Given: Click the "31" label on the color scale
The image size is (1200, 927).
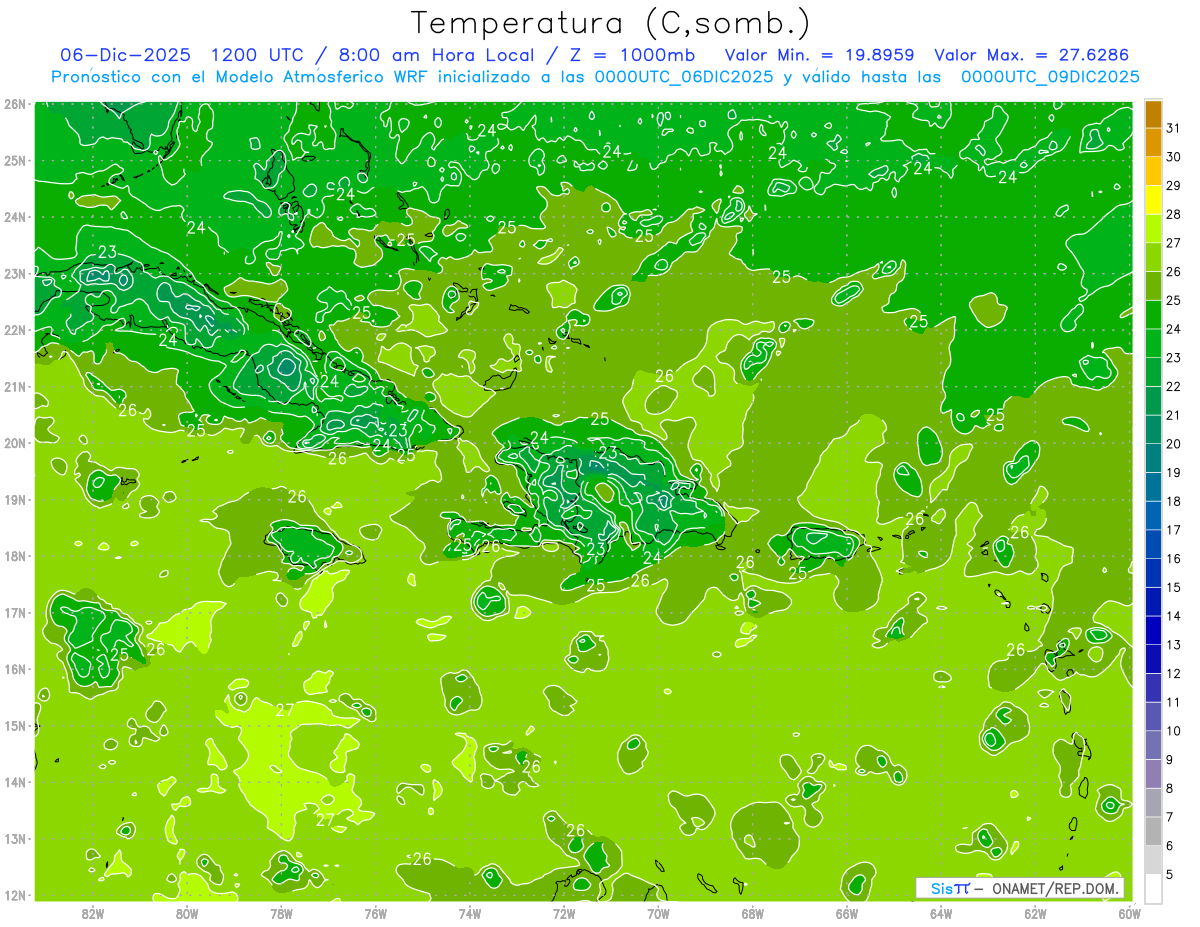Looking at the screenshot, I should (x=1173, y=128).
